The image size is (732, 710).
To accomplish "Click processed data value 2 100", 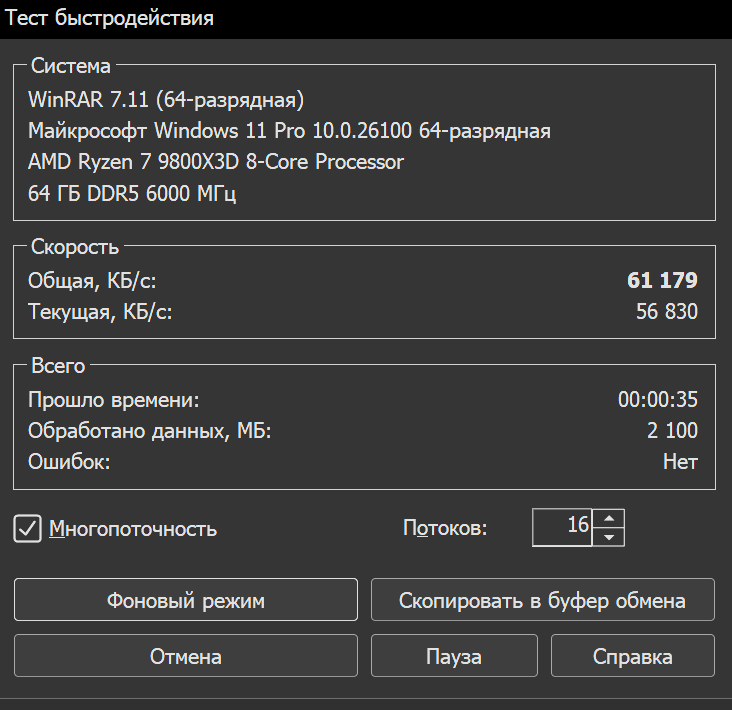I will (672, 430).
